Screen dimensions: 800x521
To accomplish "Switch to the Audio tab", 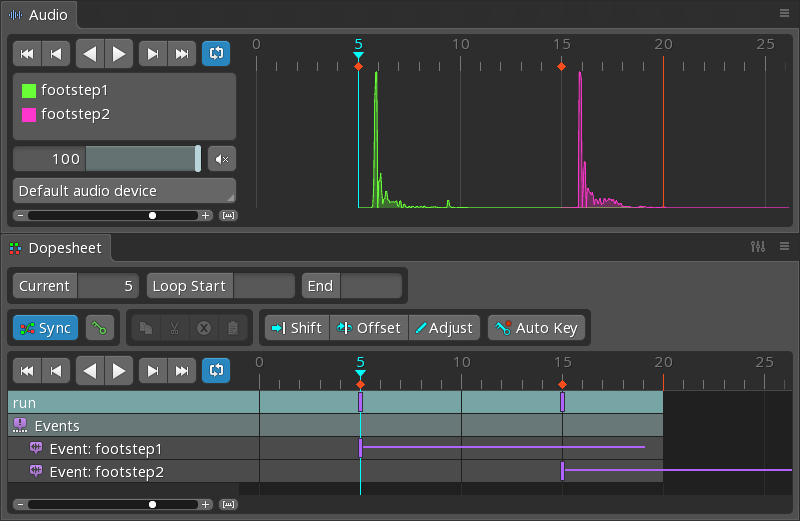I will click(x=38, y=15).
